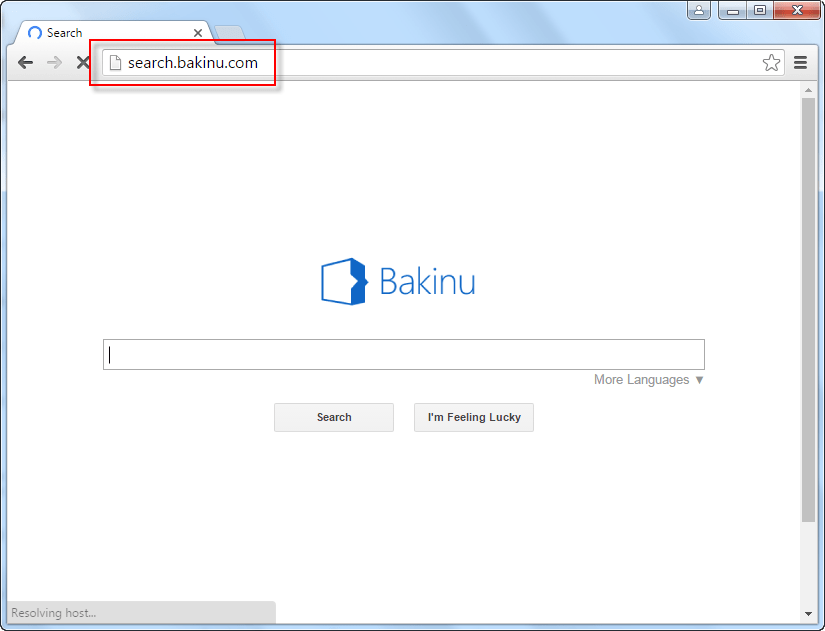Click the Search button
The width and height of the screenshot is (825, 631).
[334, 417]
